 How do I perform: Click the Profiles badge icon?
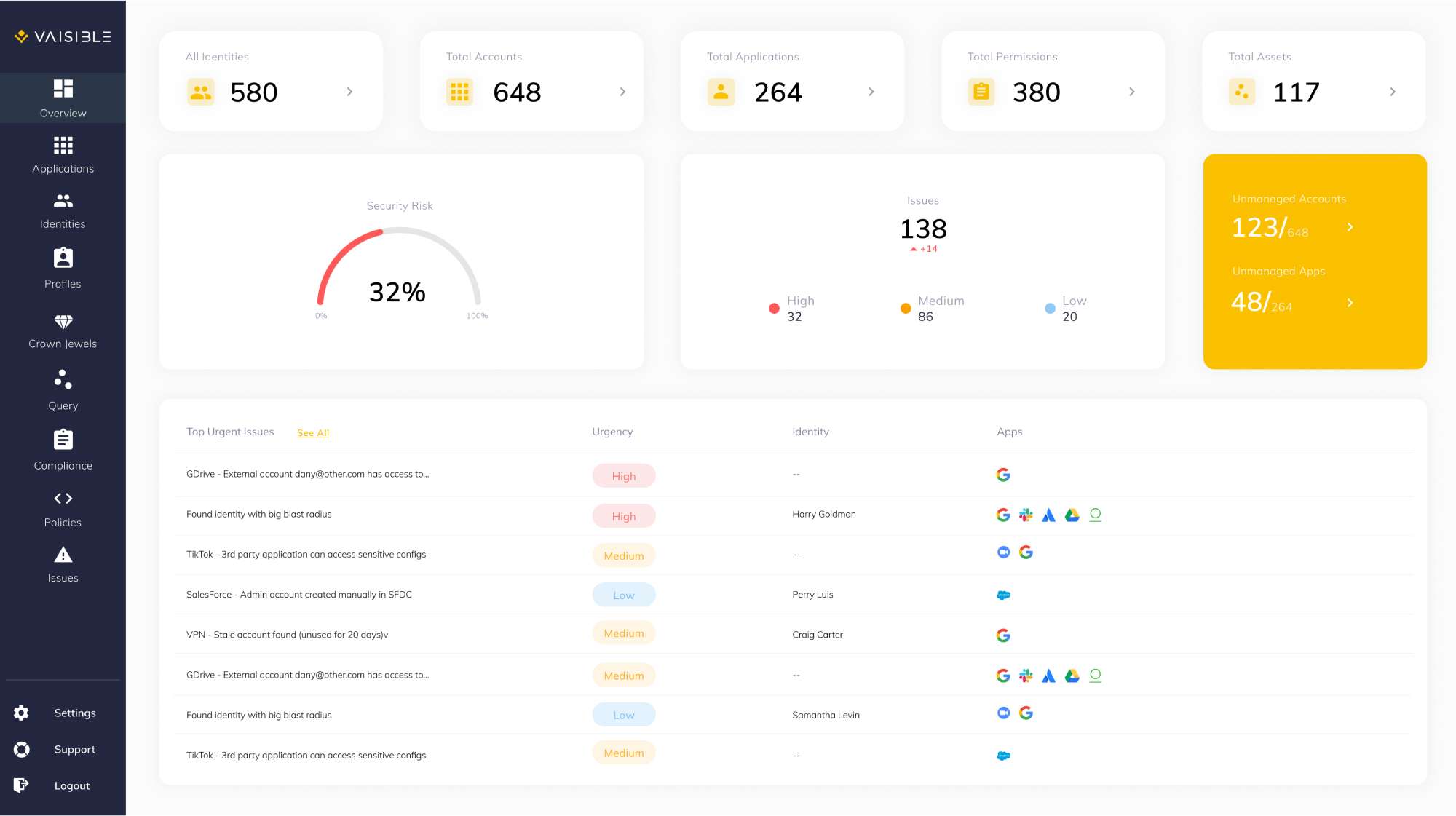[x=63, y=258]
